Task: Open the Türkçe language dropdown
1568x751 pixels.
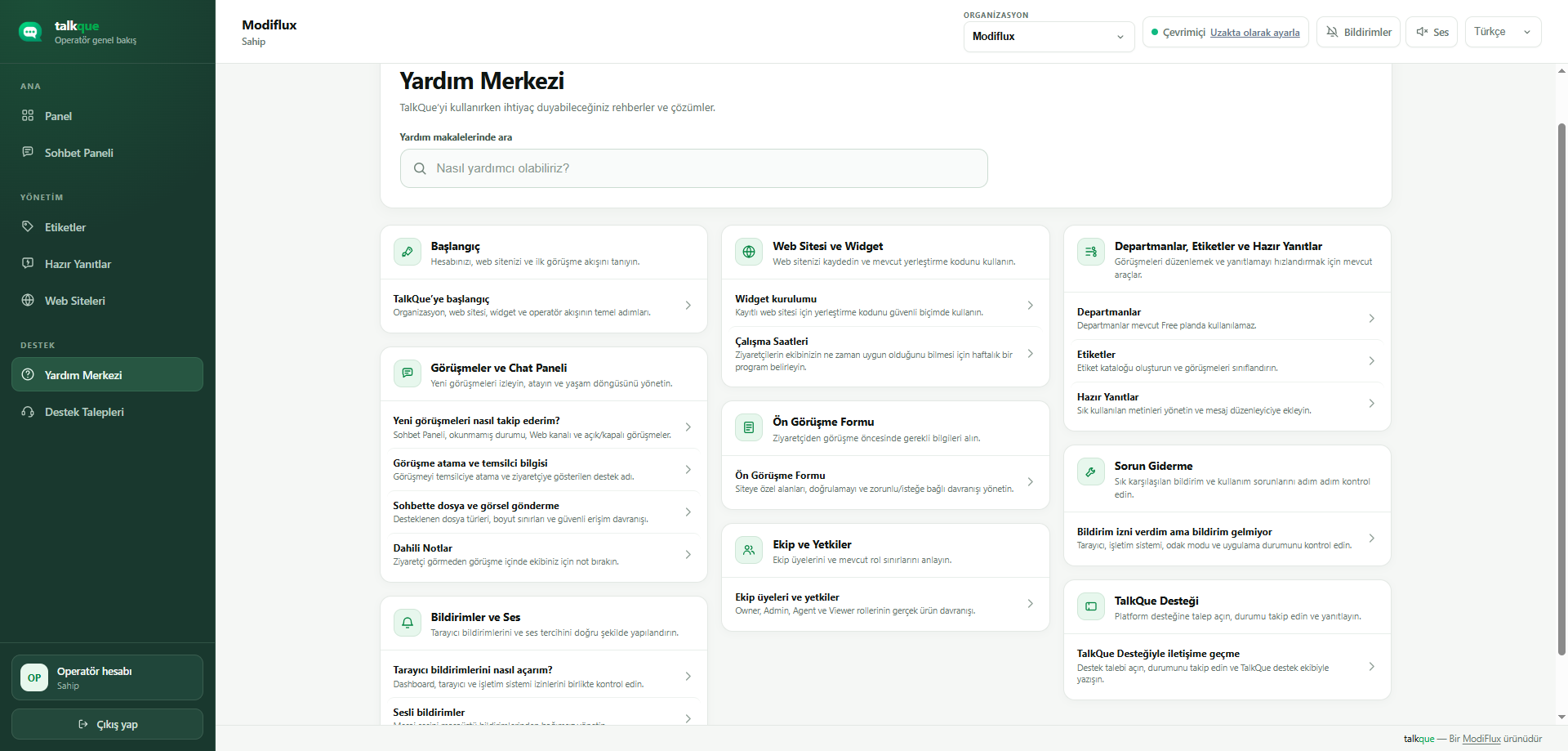Action: [1503, 32]
